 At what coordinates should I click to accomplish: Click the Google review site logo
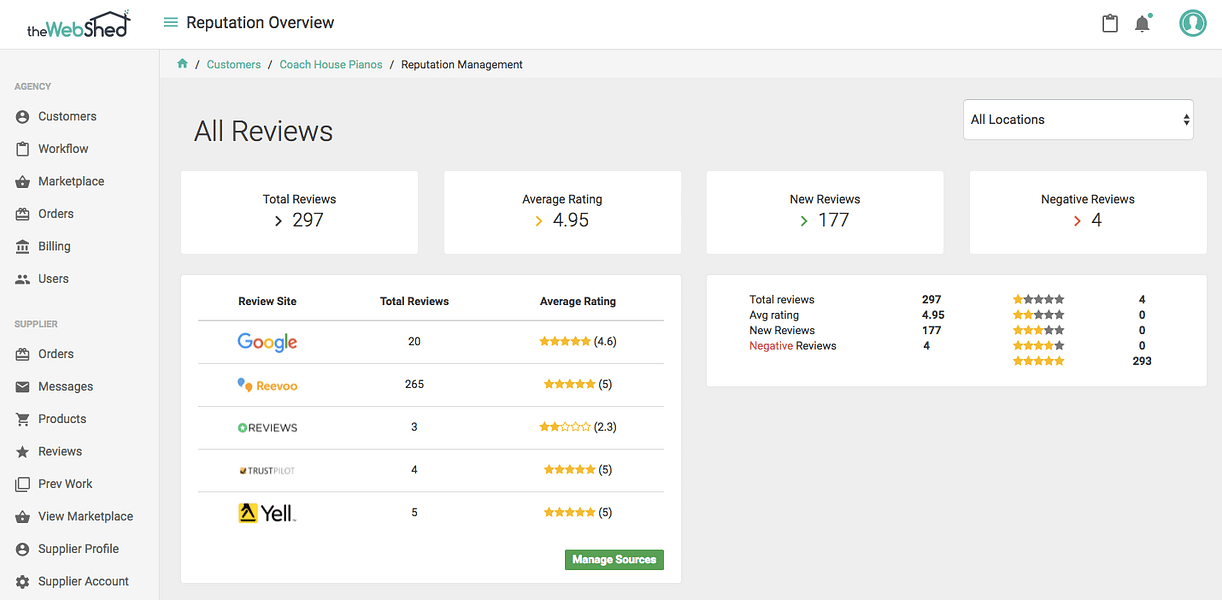click(267, 342)
